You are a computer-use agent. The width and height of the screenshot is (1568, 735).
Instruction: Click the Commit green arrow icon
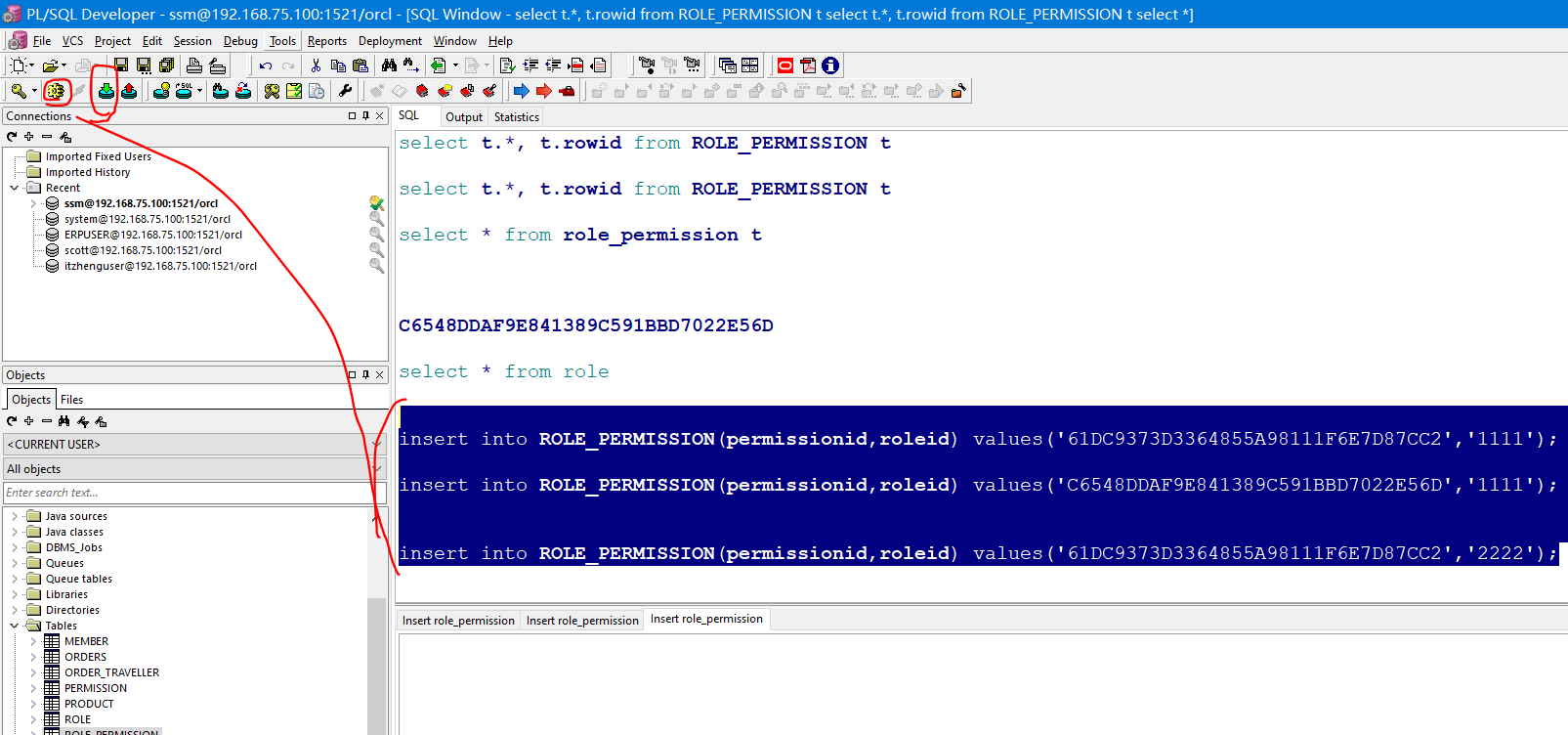point(106,91)
